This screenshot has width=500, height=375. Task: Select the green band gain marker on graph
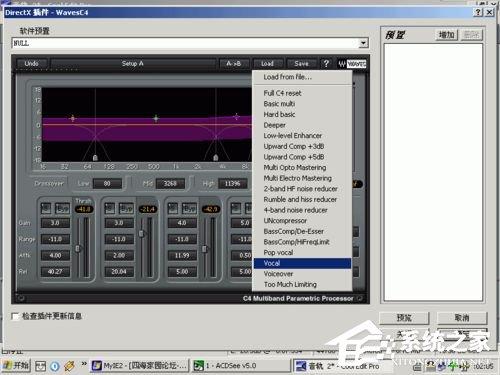click(156, 118)
